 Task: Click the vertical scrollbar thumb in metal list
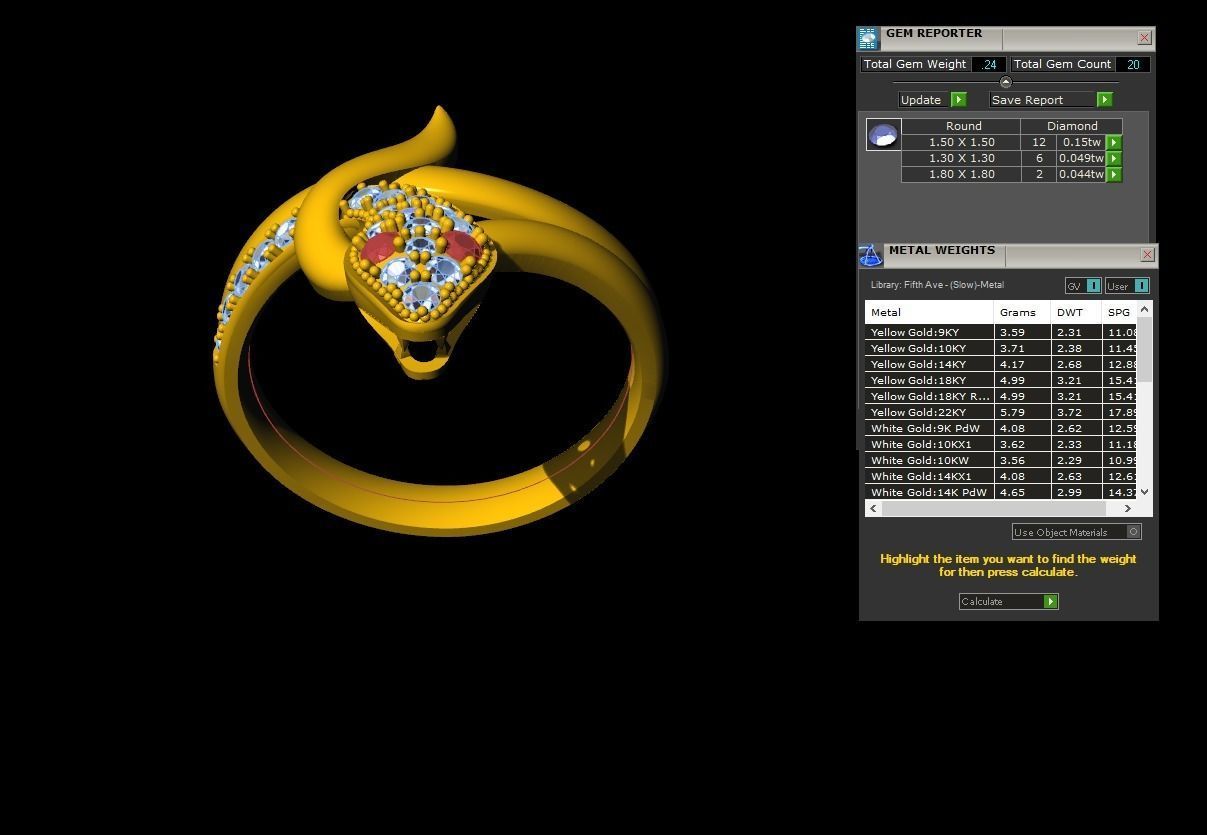(1145, 350)
